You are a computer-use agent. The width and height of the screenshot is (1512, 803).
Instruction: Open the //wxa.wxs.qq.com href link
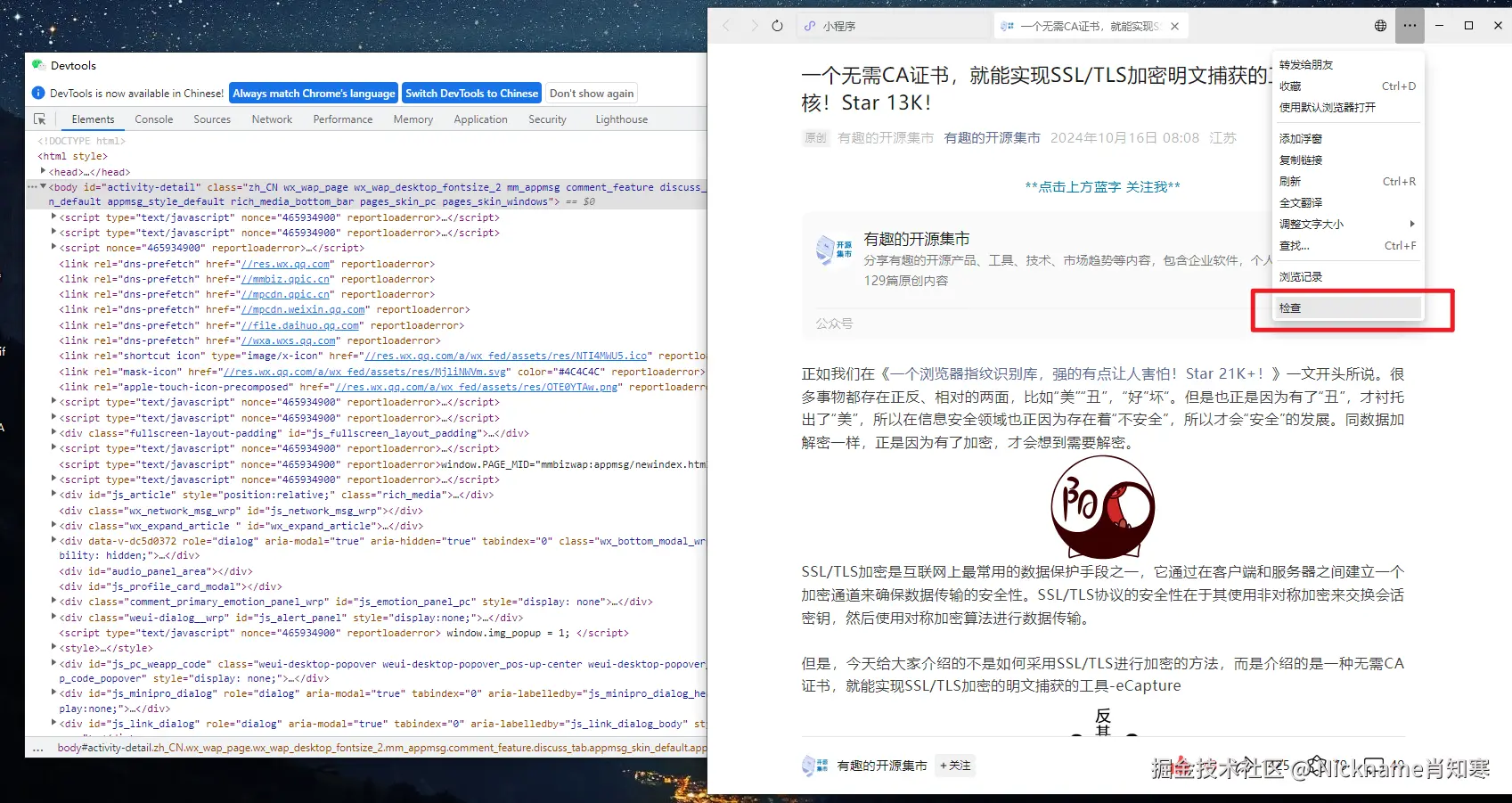289,340
